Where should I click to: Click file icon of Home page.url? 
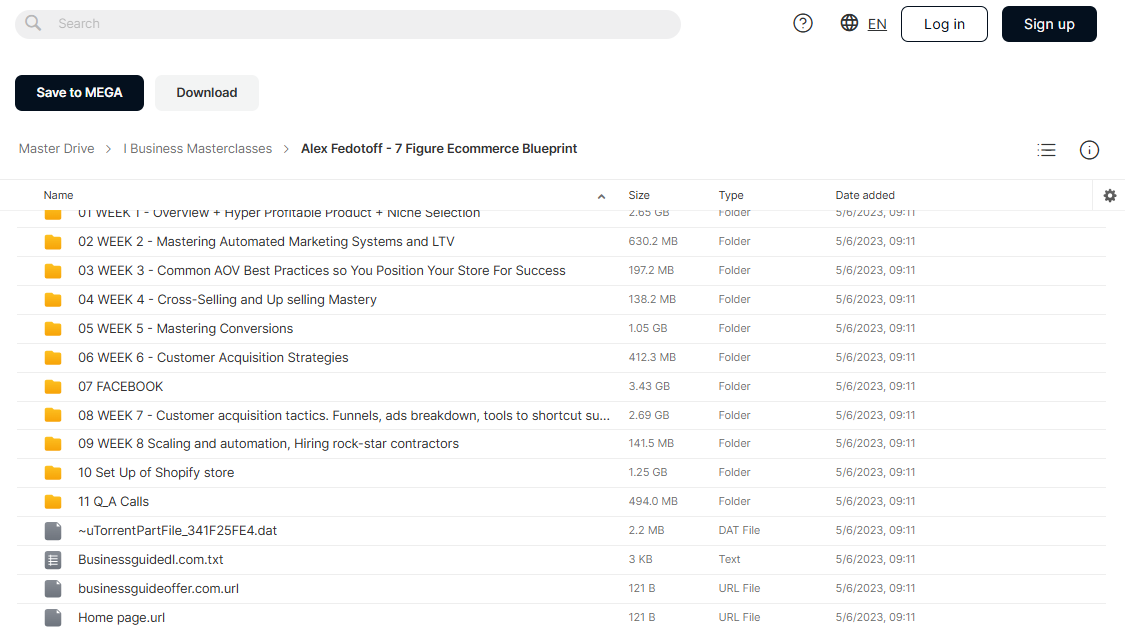(53, 617)
